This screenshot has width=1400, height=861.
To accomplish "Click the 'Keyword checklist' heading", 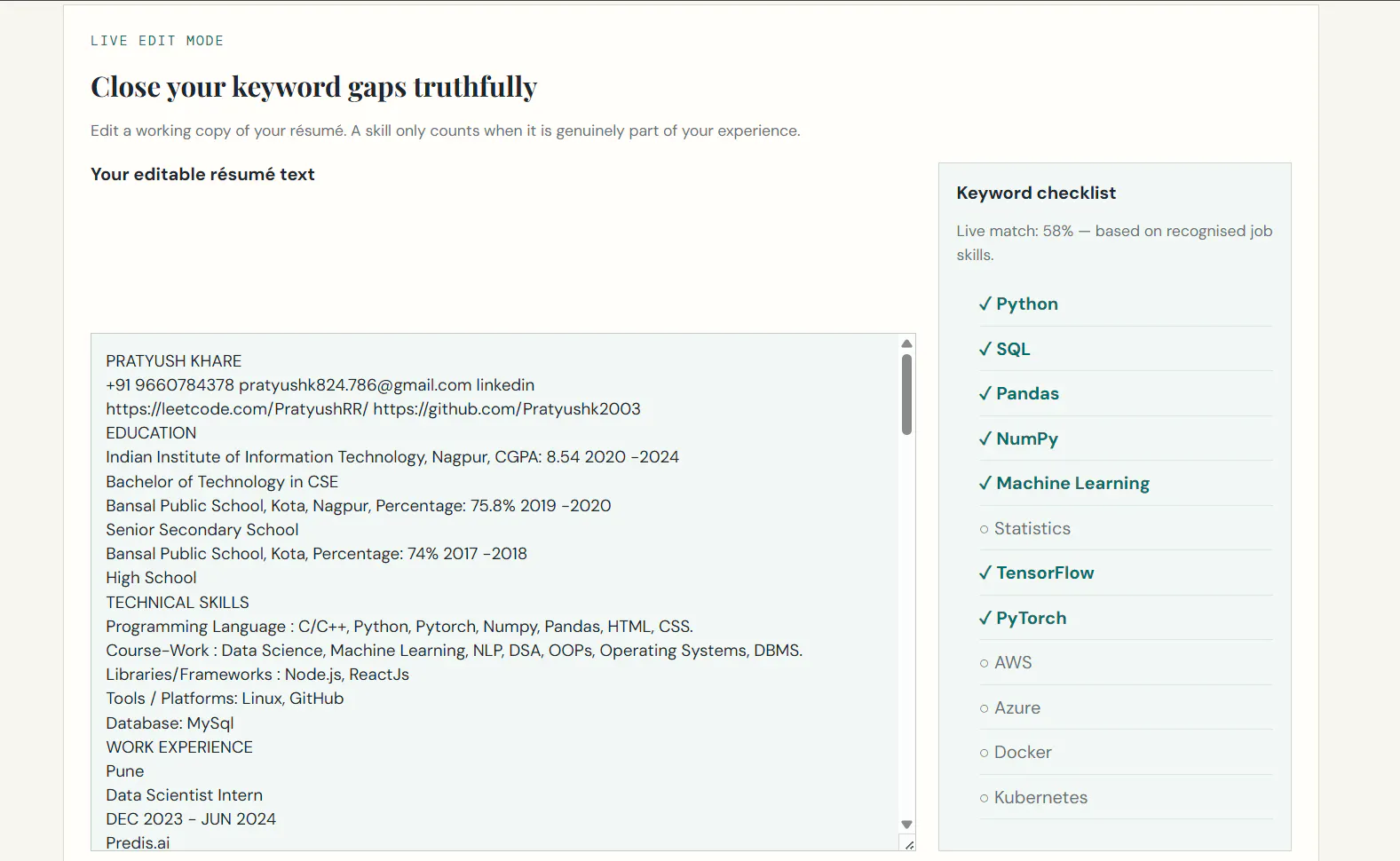I will tap(1036, 193).
